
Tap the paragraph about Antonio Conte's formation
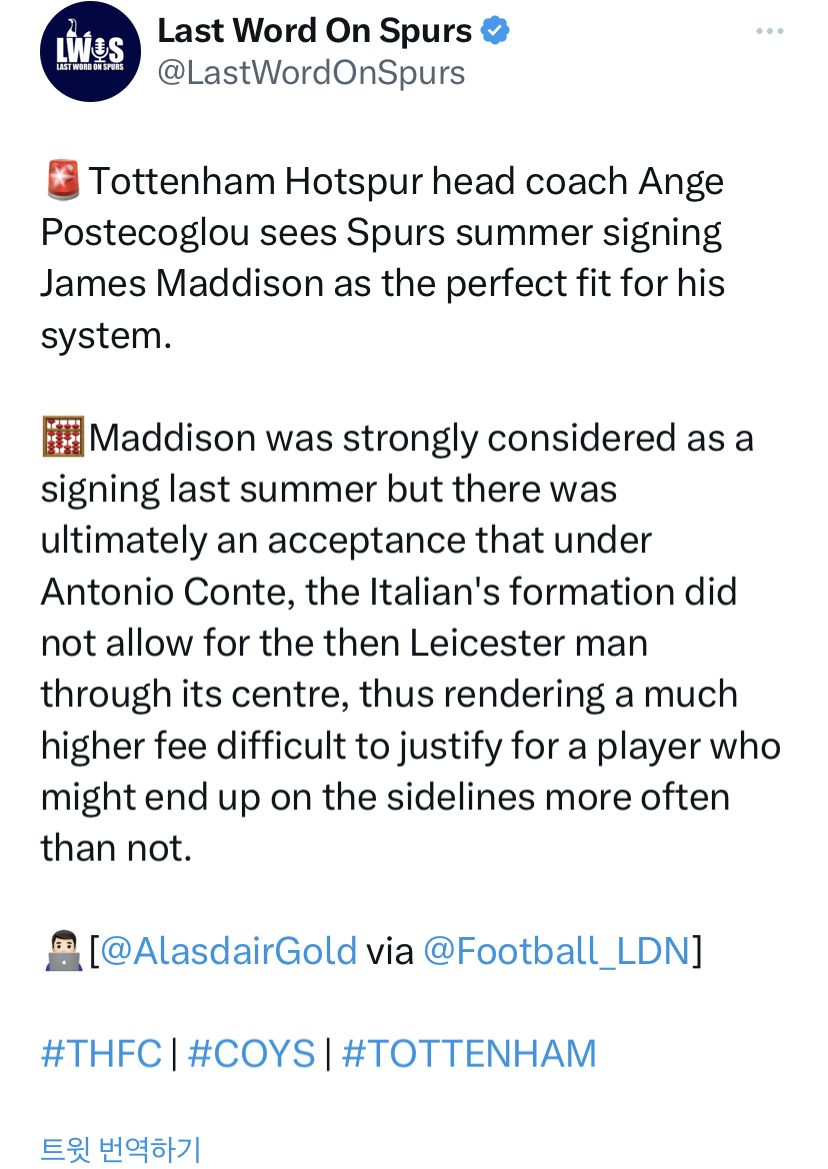pos(411,643)
